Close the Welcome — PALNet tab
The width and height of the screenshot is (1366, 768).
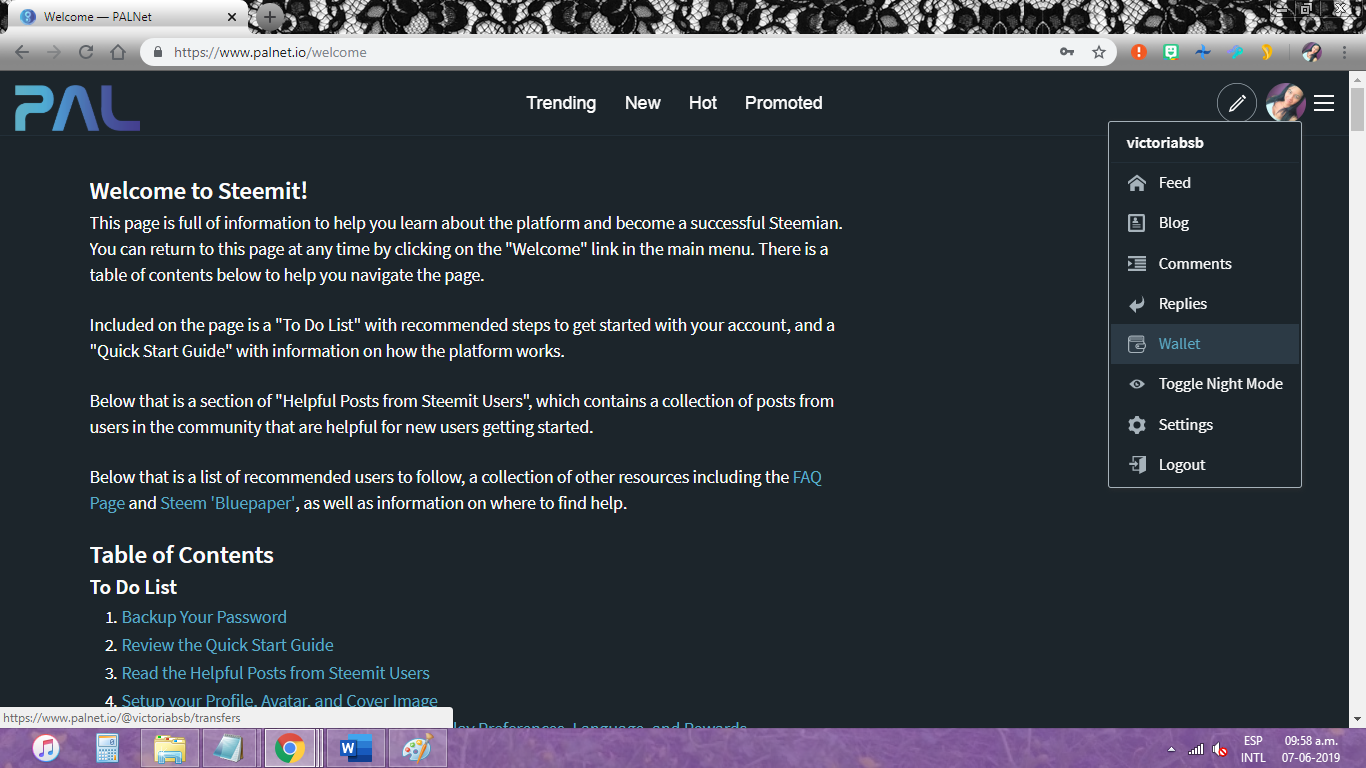pos(233,17)
